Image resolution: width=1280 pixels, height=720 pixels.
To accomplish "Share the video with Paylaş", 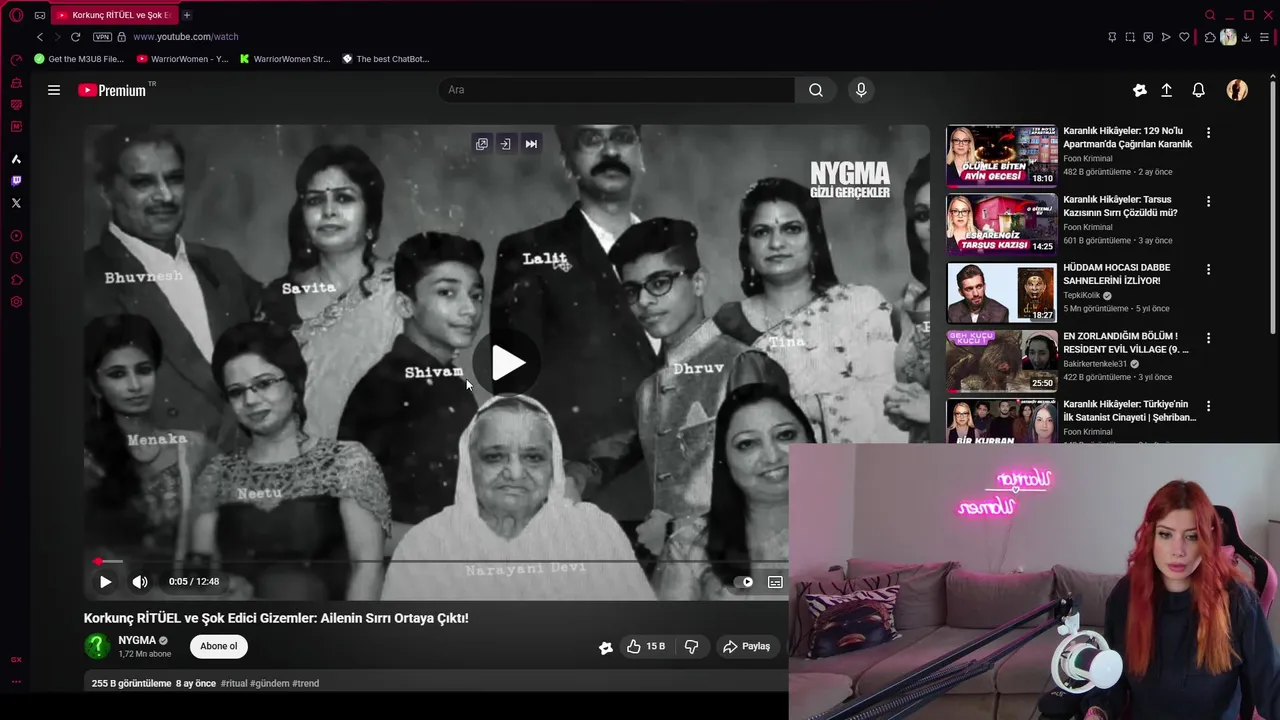I will click(x=747, y=647).
